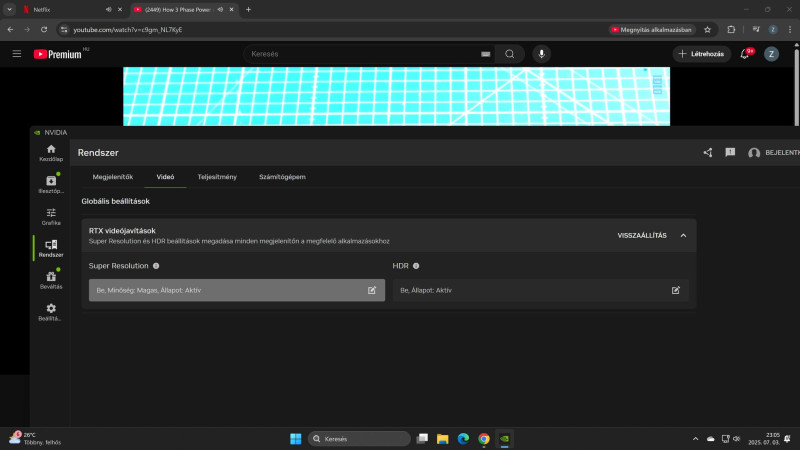Image resolution: width=800 pixels, height=450 pixels.
Task: Open the Windows Start button
Action: click(295, 439)
